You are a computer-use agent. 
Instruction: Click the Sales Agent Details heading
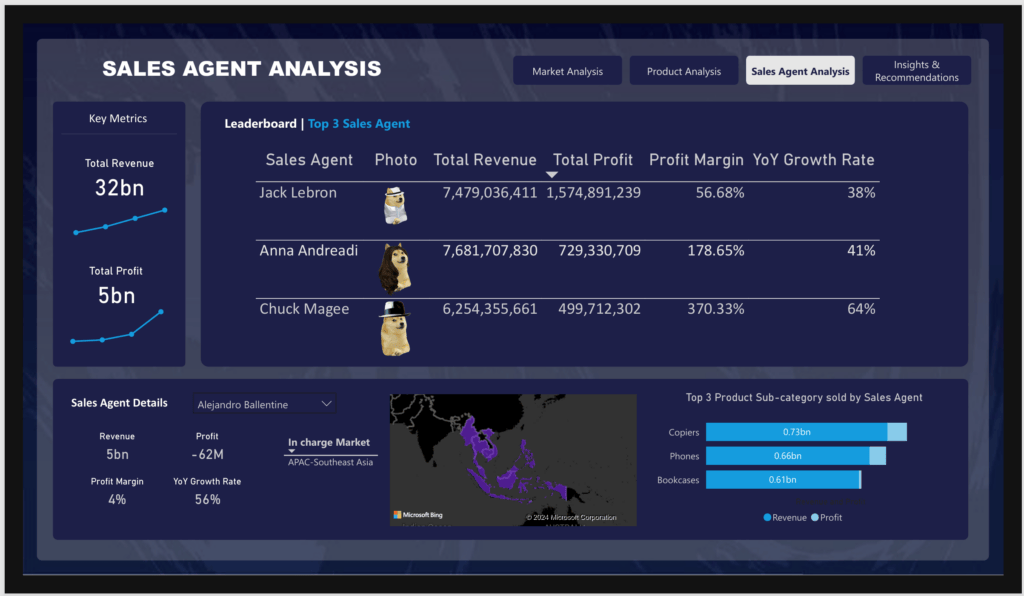coord(120,403)
